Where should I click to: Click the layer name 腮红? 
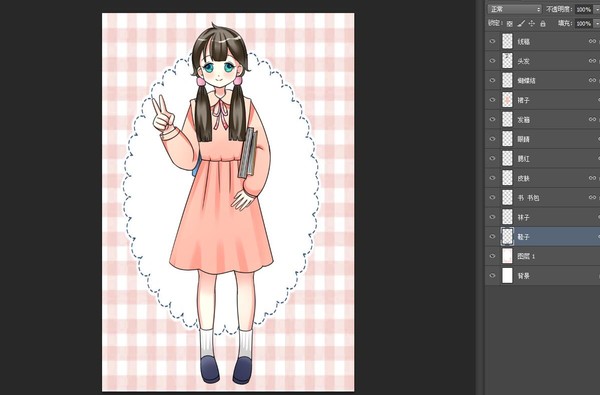tap(523, 158)
